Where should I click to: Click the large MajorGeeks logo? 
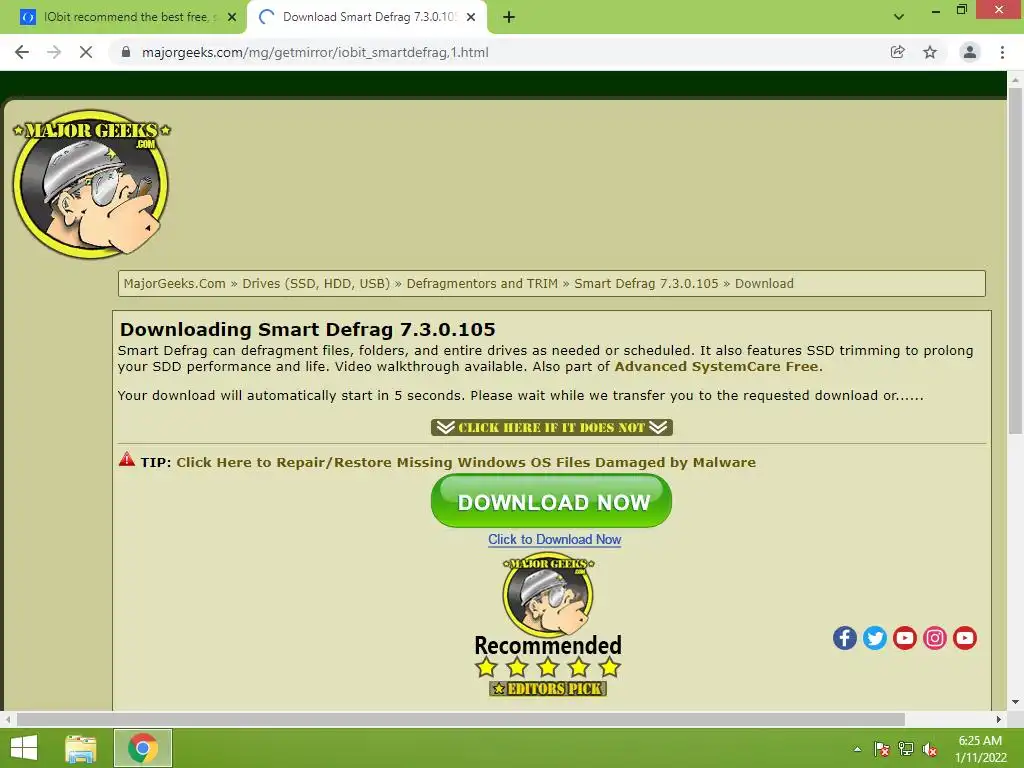[x=91, y=184]
